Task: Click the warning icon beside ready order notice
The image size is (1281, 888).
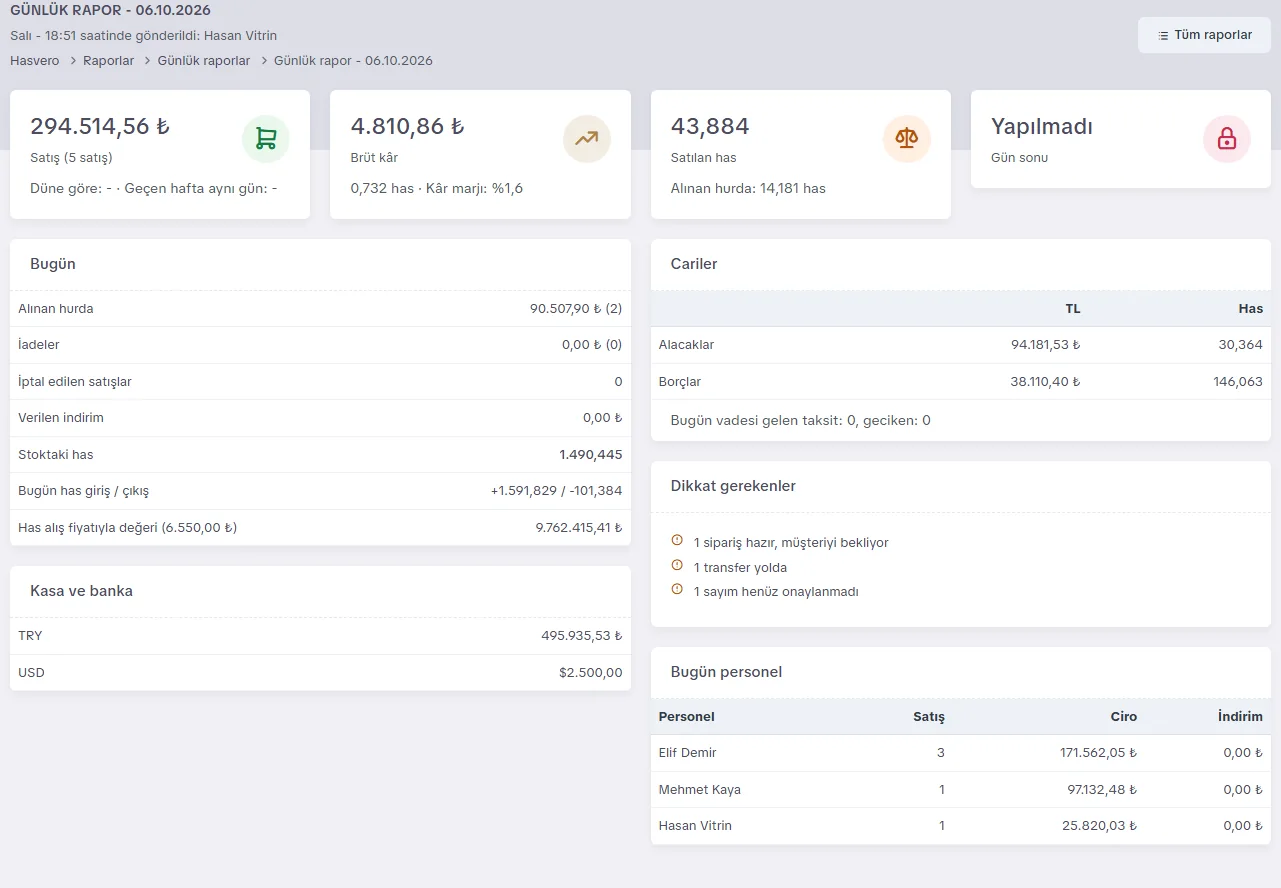Action: click(x=677, y=541)
